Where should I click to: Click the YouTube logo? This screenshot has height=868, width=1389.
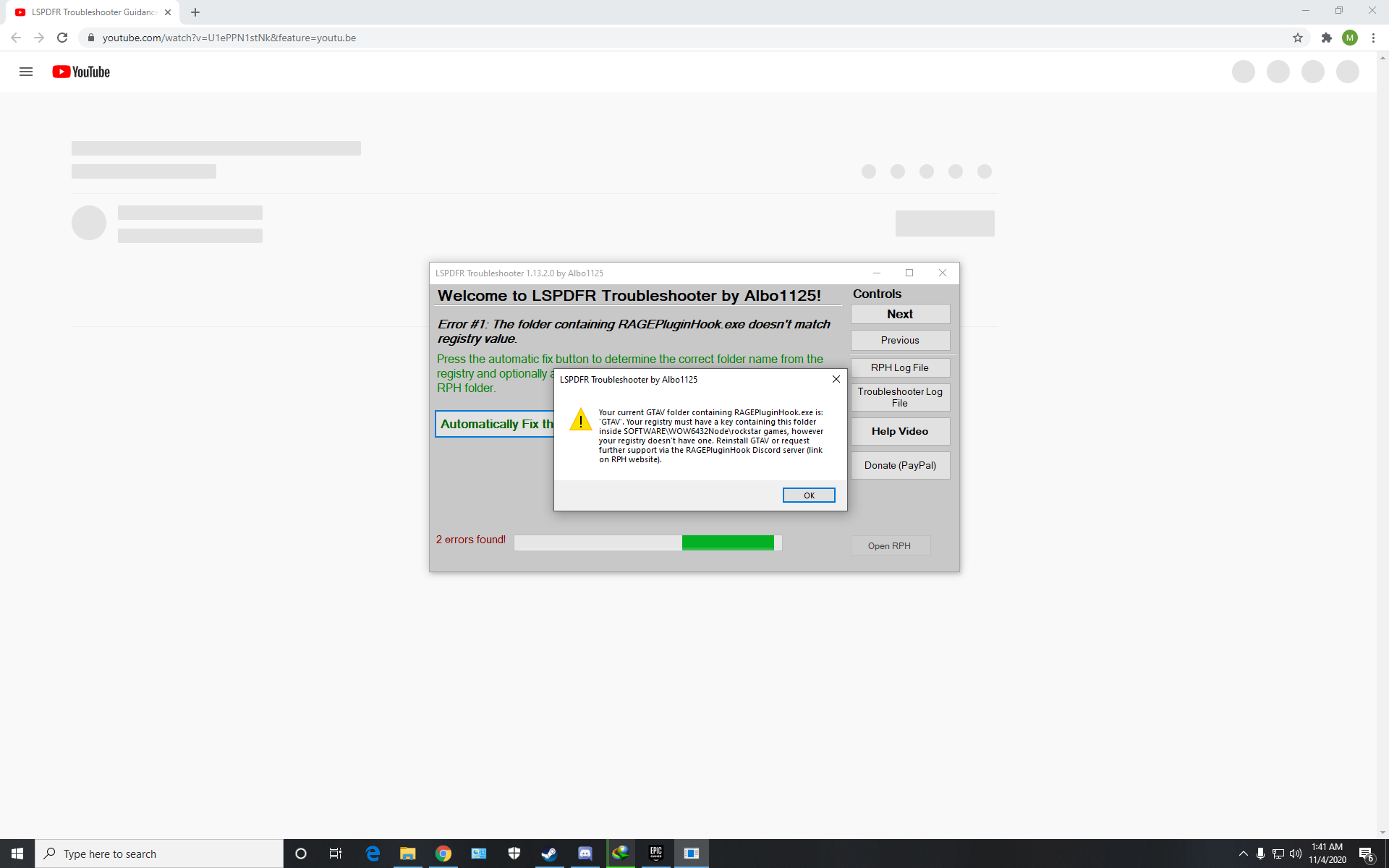[81, 72]
